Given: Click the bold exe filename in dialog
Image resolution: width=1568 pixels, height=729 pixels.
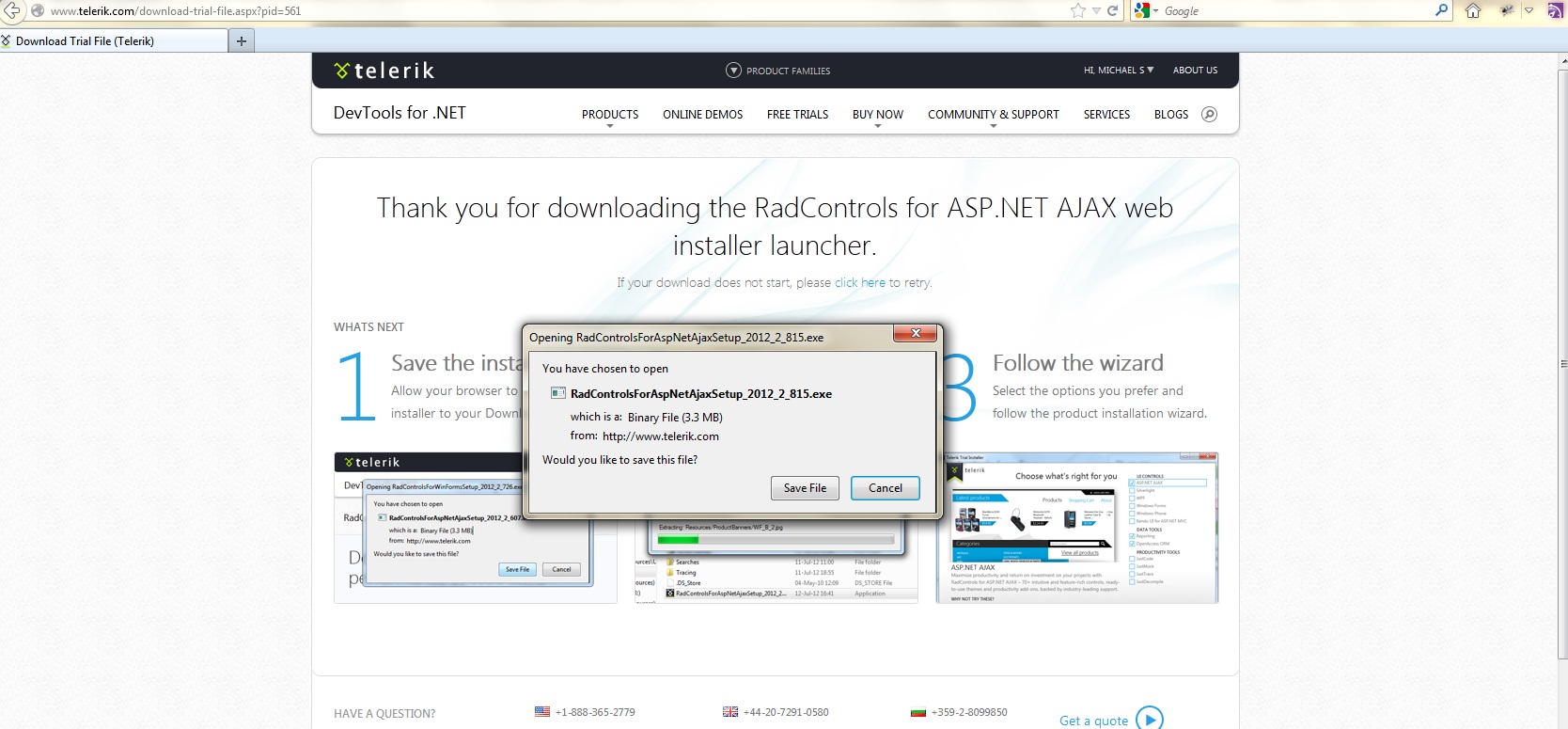Looking at the screenshot, I should (701, 394).
